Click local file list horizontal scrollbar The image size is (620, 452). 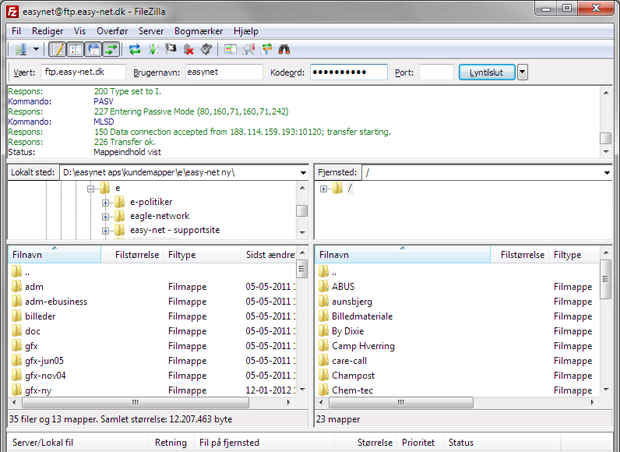pyautogui.click(x=136, y=403)
